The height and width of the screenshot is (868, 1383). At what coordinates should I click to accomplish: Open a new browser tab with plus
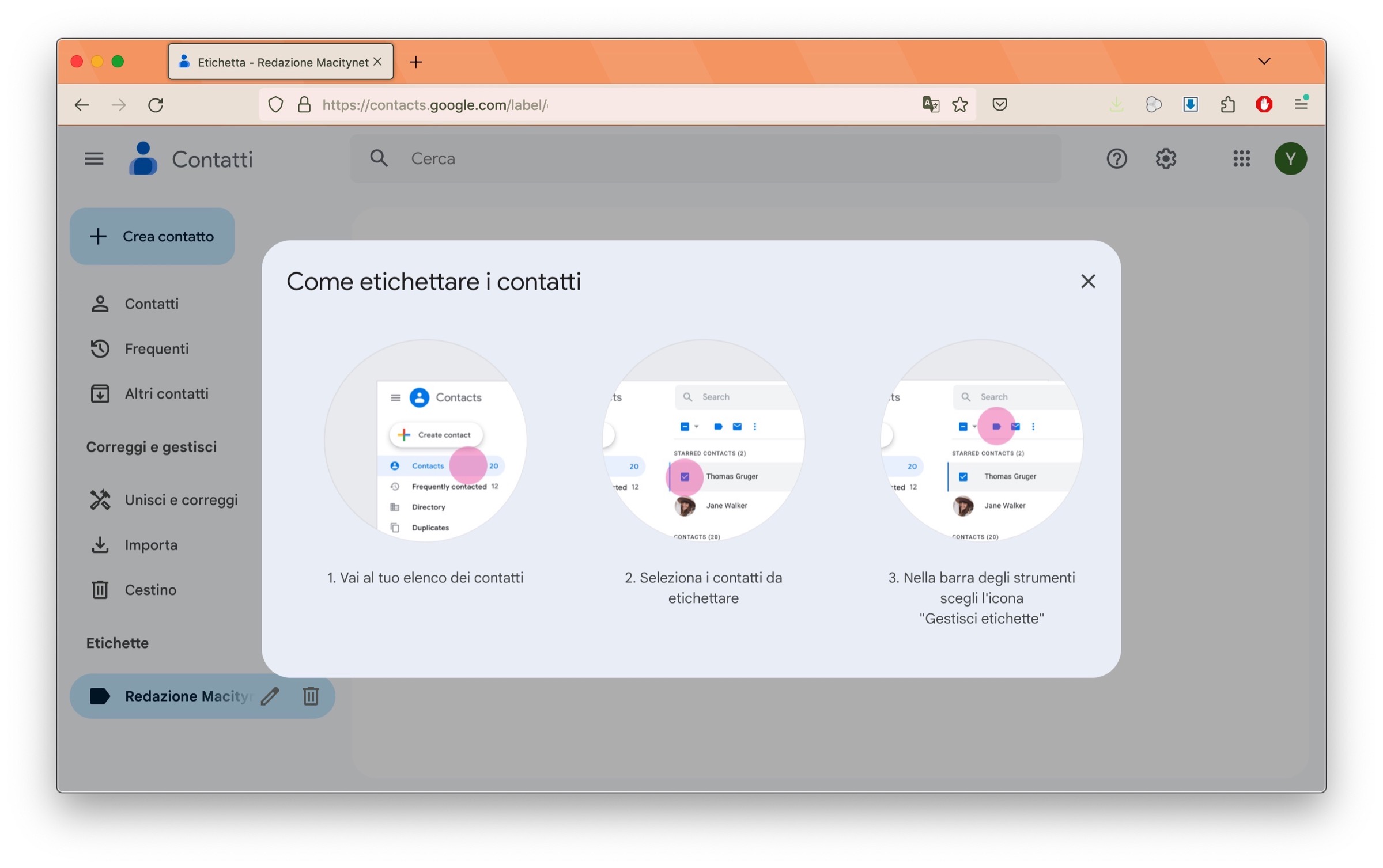point(415,62)
